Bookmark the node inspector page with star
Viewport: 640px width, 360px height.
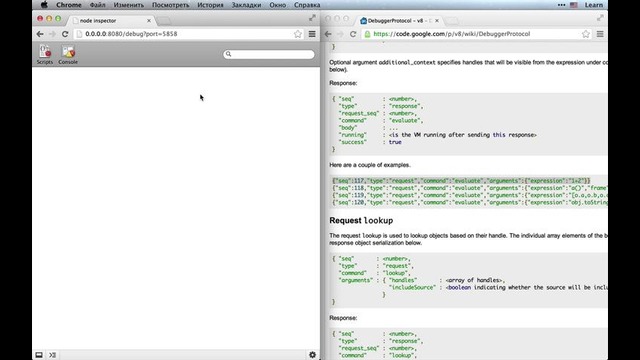click(x=298, y=34)
